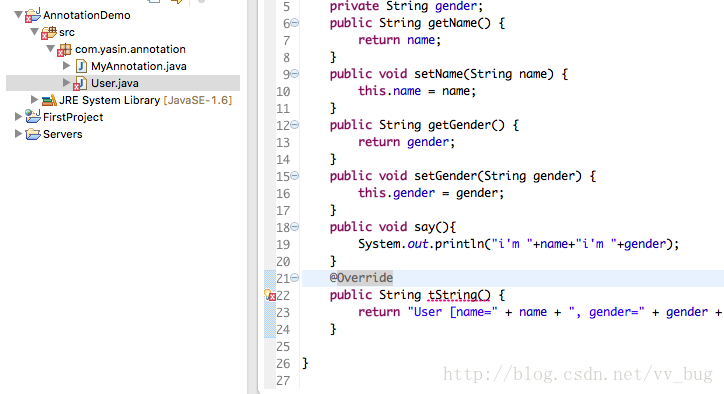Click 'return gender;' on line 13
Viewport: 724px width, 394px height.
point(406,142)
